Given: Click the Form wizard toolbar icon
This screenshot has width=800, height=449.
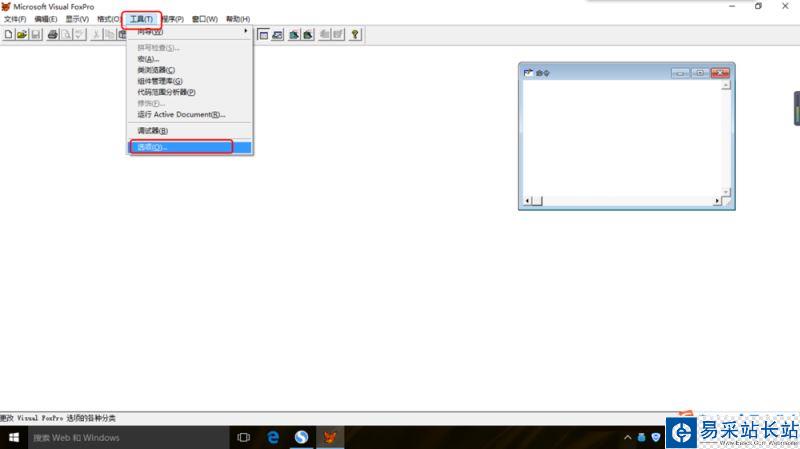Looking at the screenshot, I should (x=294, y=35).
